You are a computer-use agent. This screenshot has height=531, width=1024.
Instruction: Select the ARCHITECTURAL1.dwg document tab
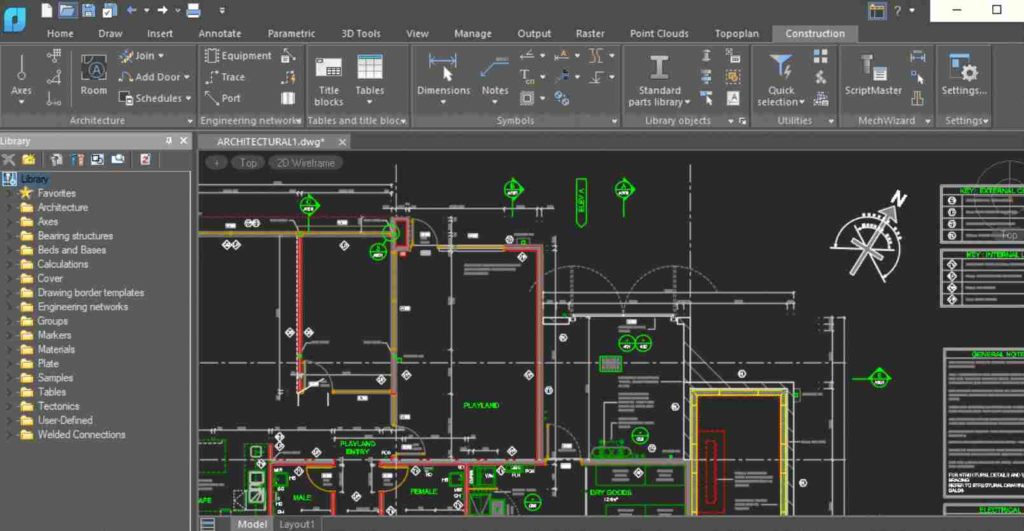(270, 142)
